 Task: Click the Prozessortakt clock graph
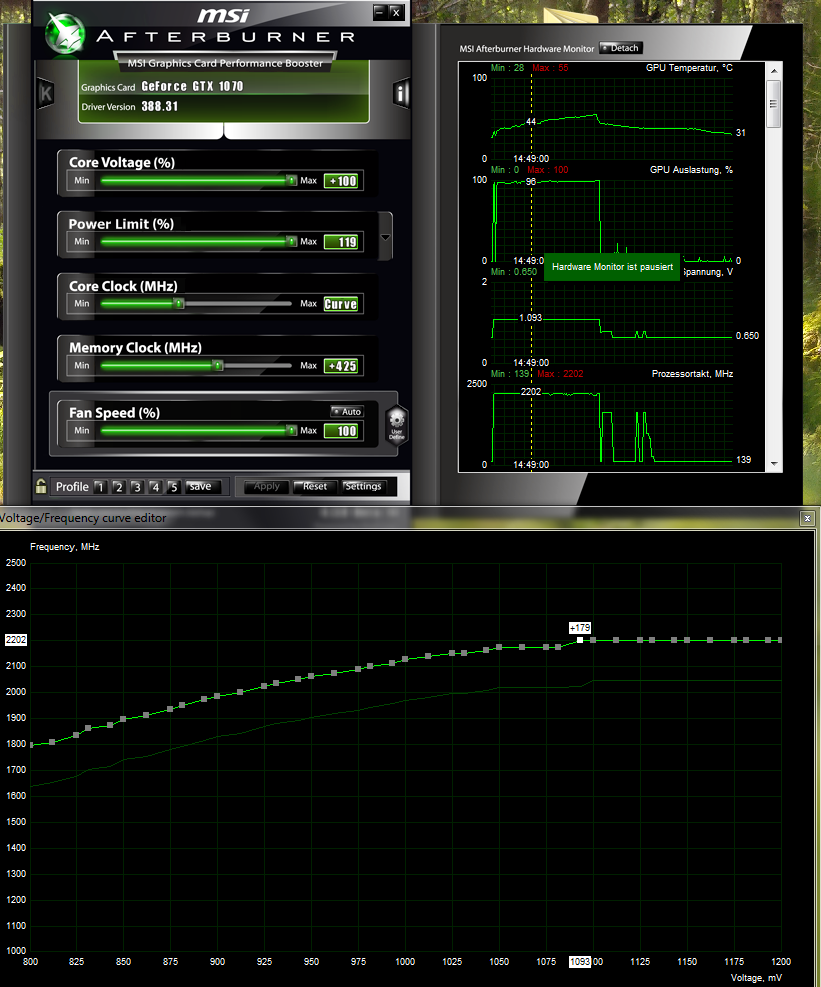pos(612,425)
